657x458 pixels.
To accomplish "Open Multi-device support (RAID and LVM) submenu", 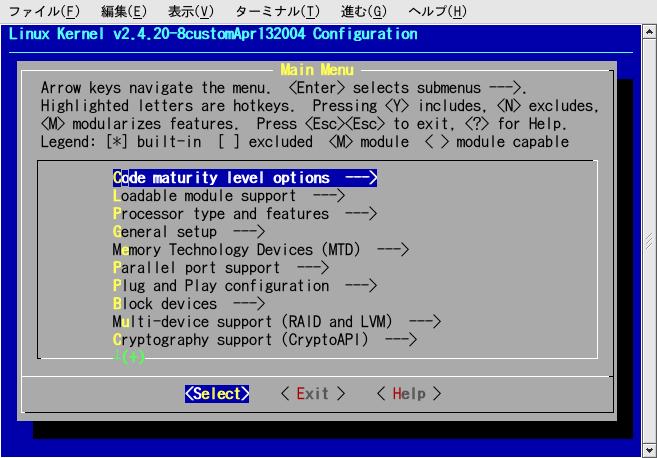I will 277,322.
